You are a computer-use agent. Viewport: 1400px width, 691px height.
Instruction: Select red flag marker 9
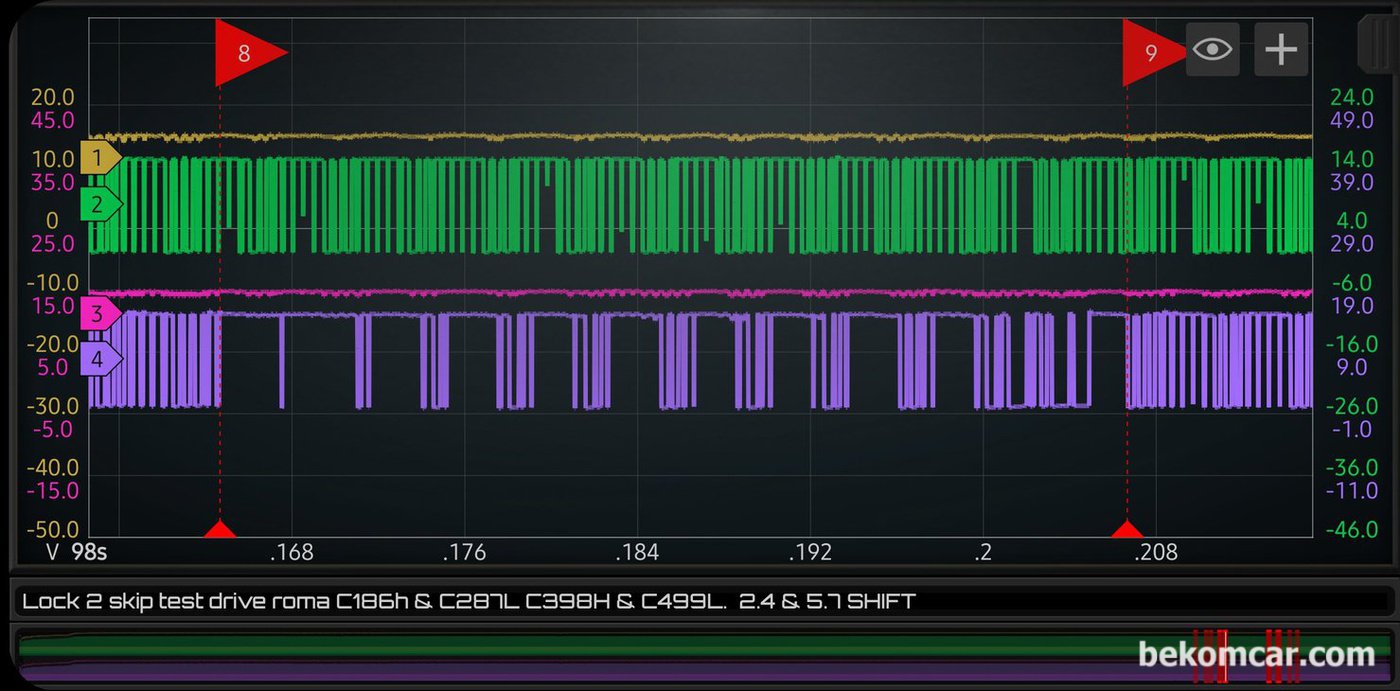1153,52
